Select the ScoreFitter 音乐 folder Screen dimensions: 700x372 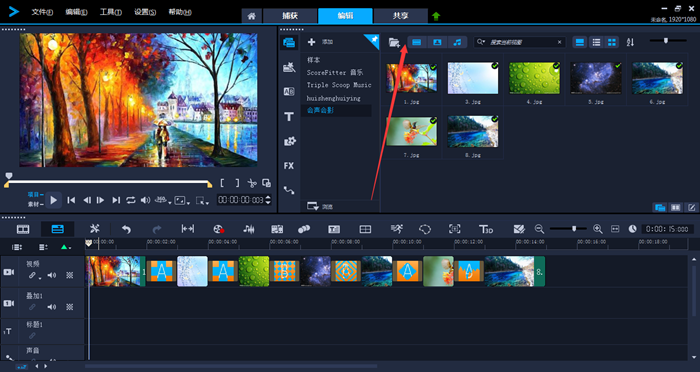point(335,72)
